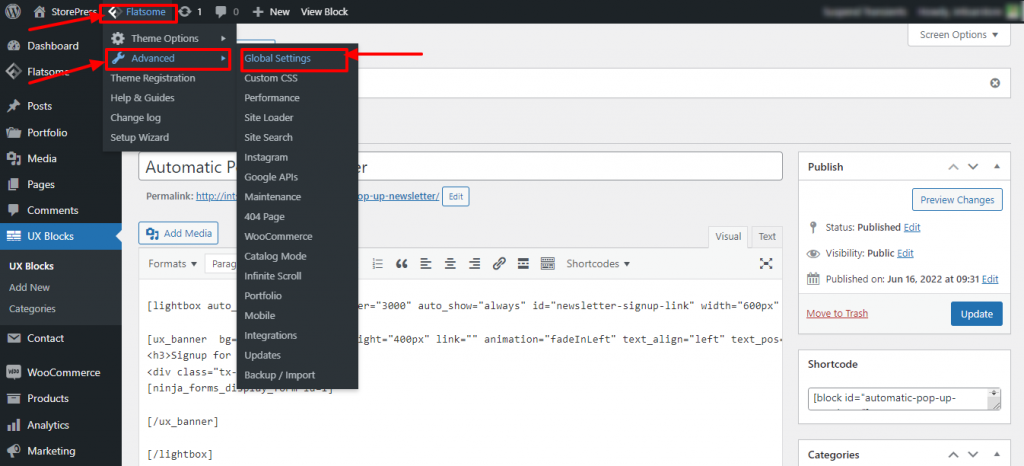This screenshot has height=466, width=1024.
Task: Switch to the Text editor tab
Action: [767, 237]
